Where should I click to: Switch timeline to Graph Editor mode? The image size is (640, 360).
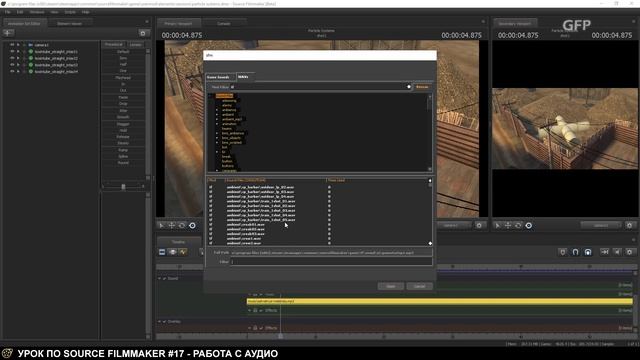pos(183,252)
